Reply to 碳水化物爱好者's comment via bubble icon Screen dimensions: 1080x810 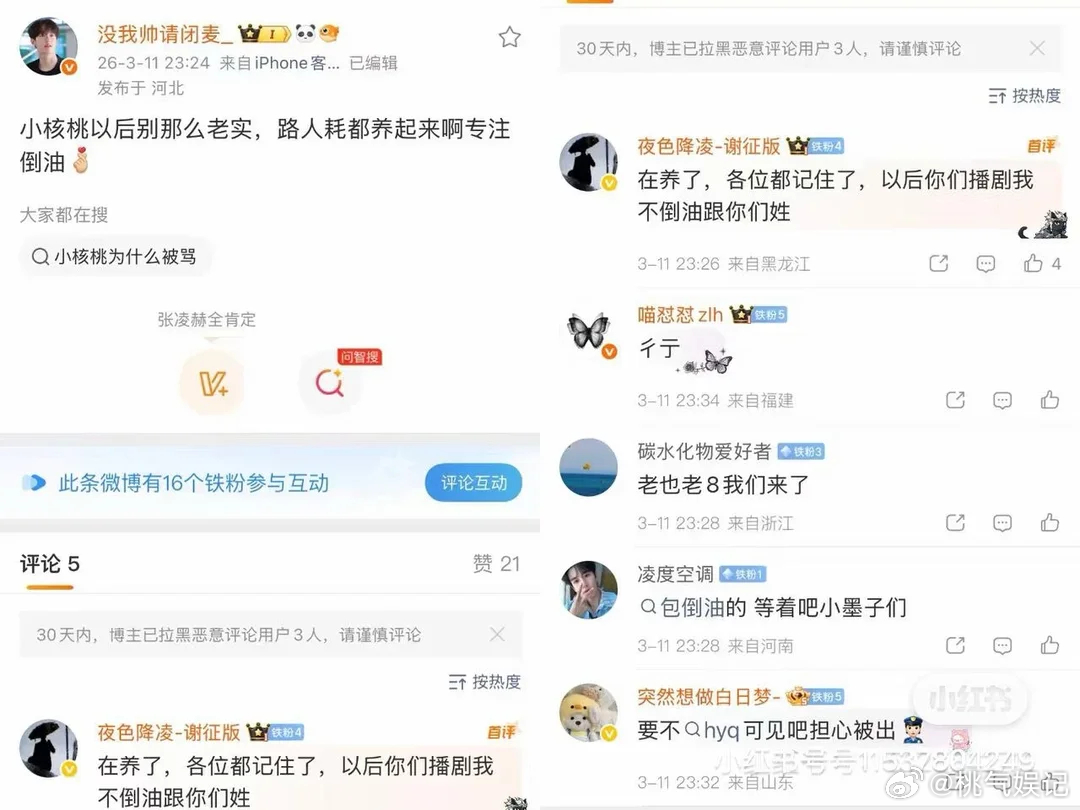click(x=1002, y=523)
